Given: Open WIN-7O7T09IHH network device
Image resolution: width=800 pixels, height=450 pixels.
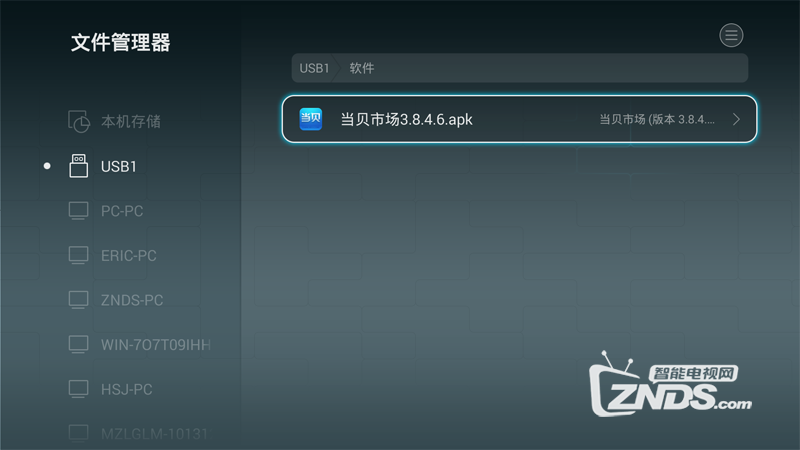Looking at the screenshot, I should [156, 345].
